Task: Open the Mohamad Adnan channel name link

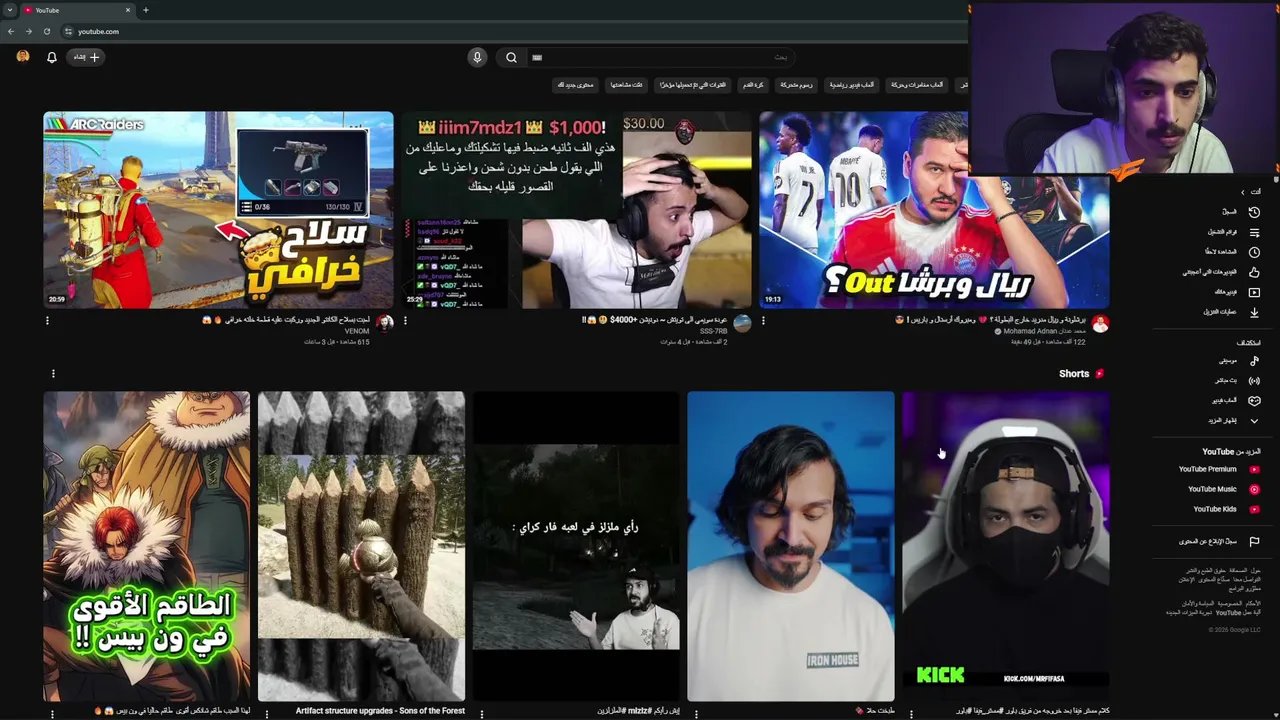Action: click(1045, 331)
